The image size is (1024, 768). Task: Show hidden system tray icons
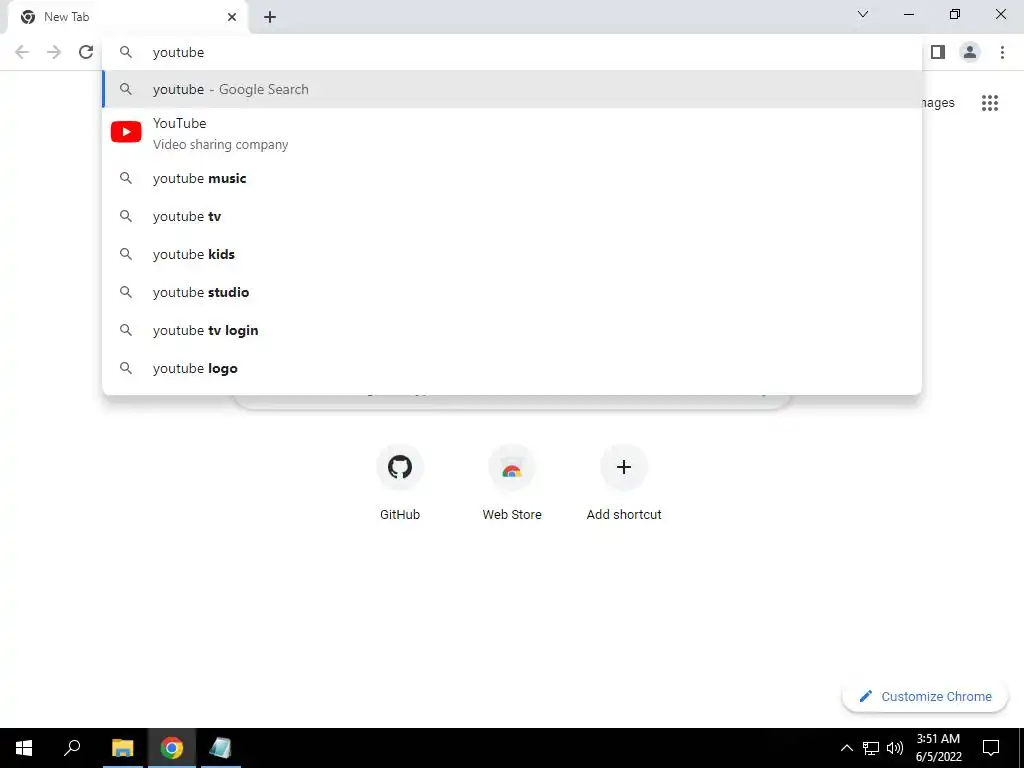point(846,748)
